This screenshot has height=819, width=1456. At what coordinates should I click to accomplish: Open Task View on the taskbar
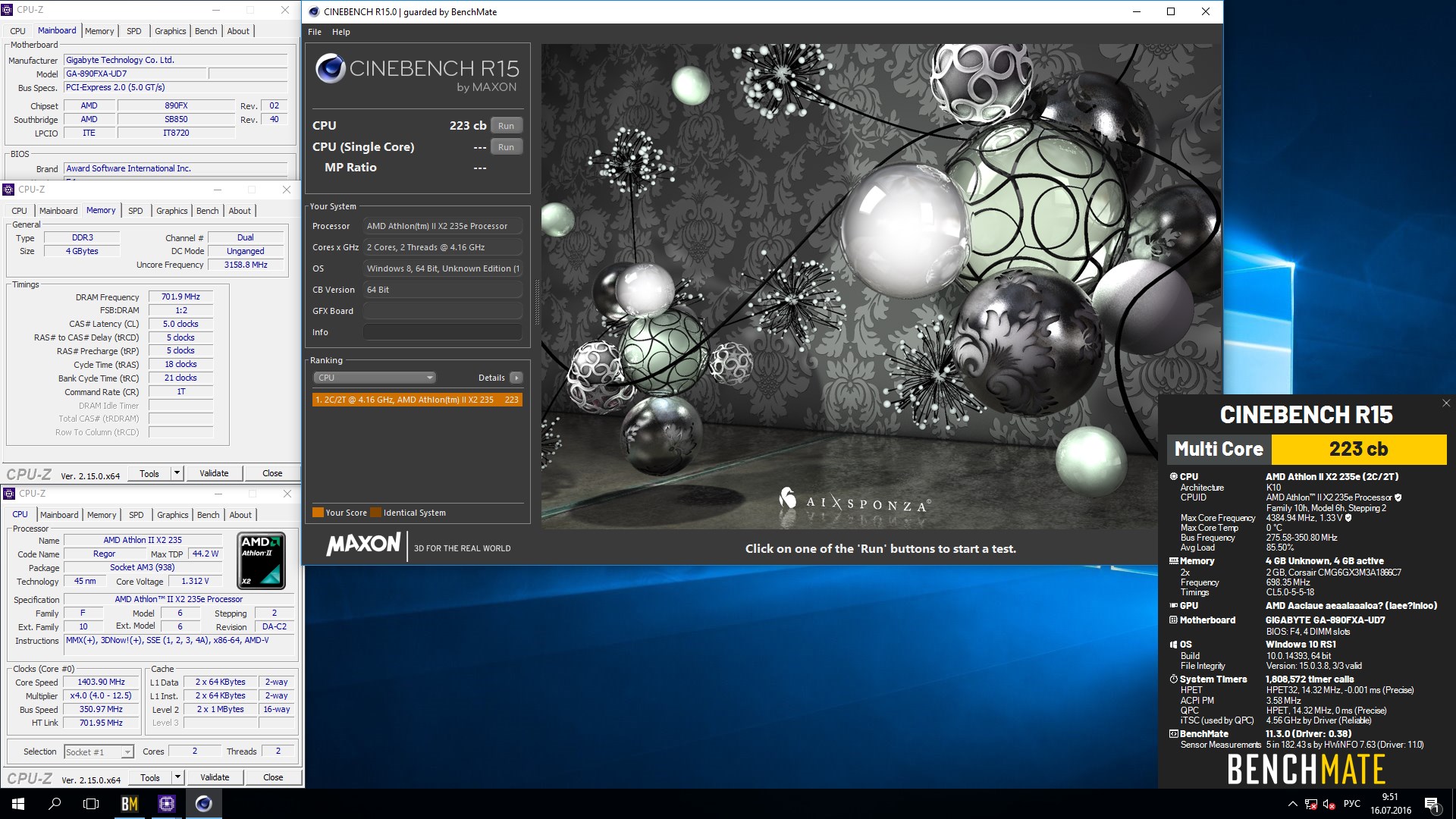[91, 804]
